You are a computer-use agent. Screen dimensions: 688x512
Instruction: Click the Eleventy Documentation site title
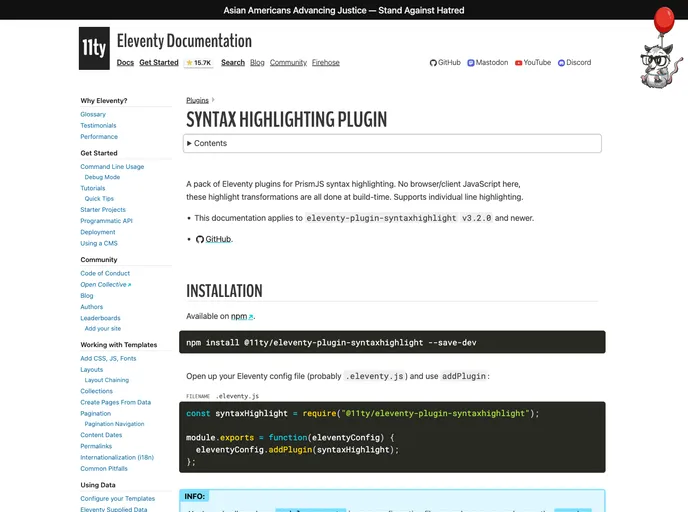[184, 41]
